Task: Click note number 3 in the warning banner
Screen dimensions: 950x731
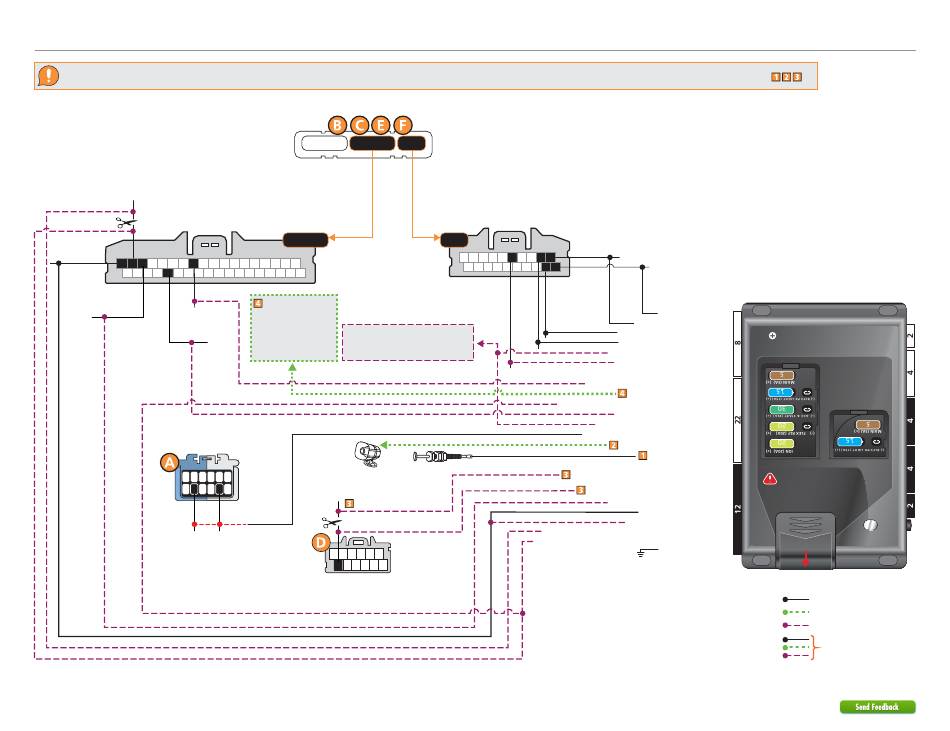Action: pos(797,77)
